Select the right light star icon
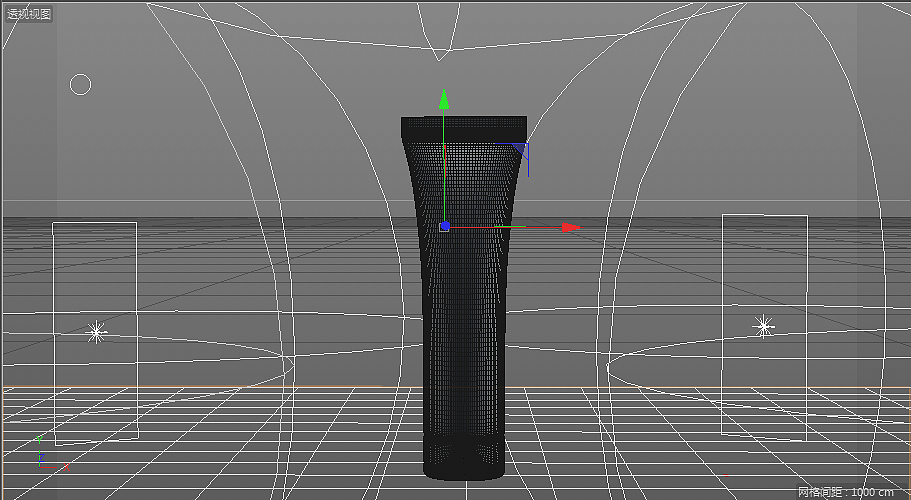 763,326
